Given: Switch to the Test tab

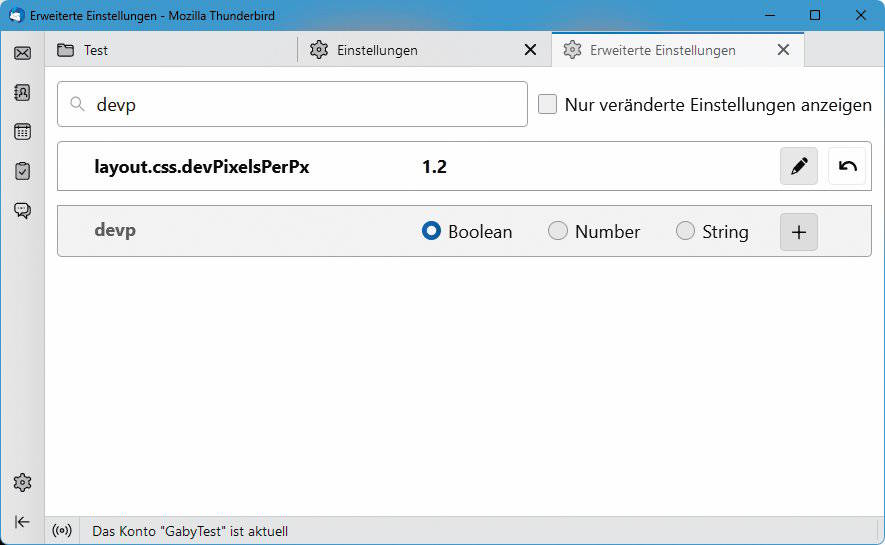Looking at the screenshot, I should pyautogui.click(x=170, y=50).
